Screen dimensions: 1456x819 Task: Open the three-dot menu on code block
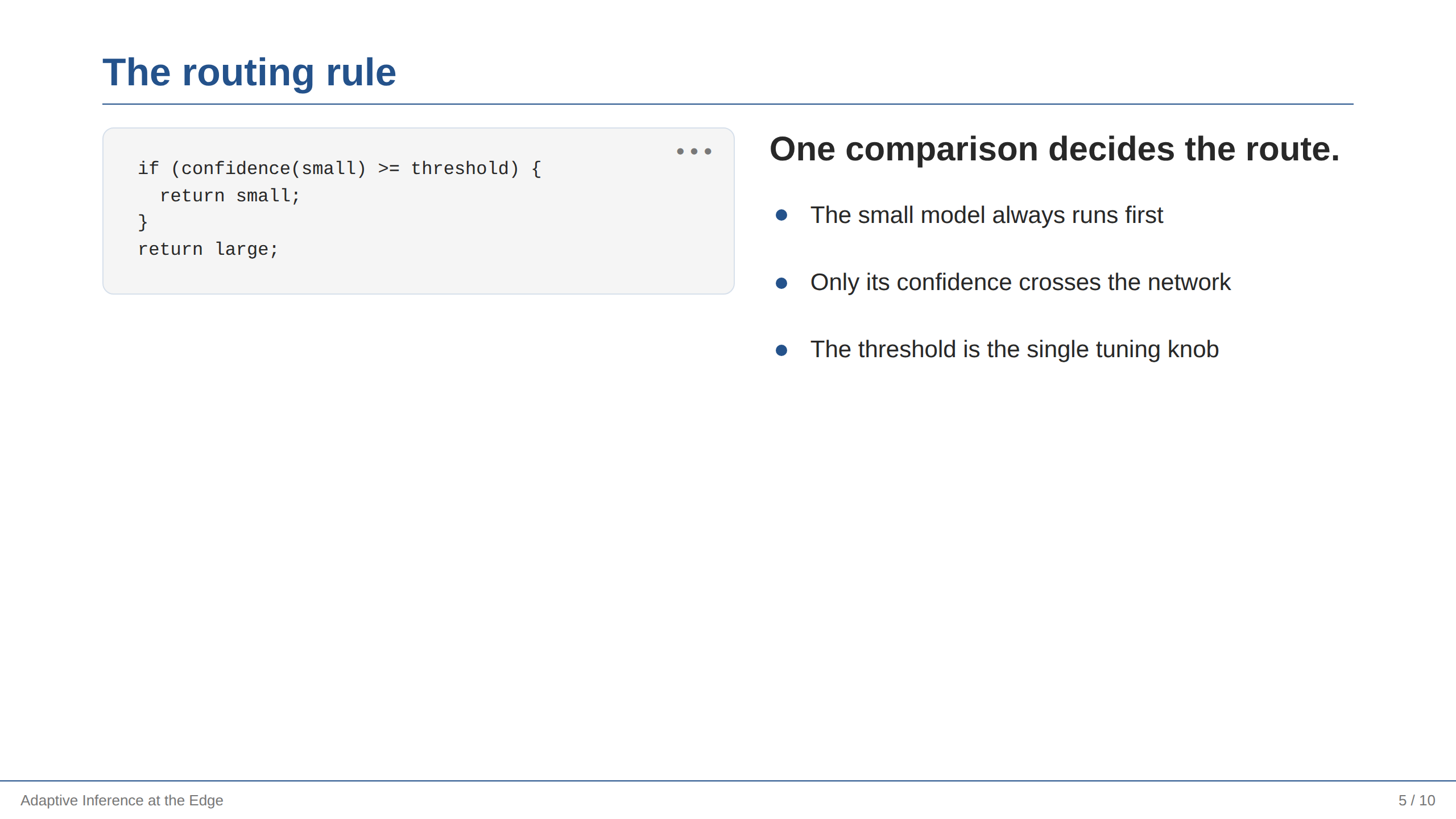(694, 151)
